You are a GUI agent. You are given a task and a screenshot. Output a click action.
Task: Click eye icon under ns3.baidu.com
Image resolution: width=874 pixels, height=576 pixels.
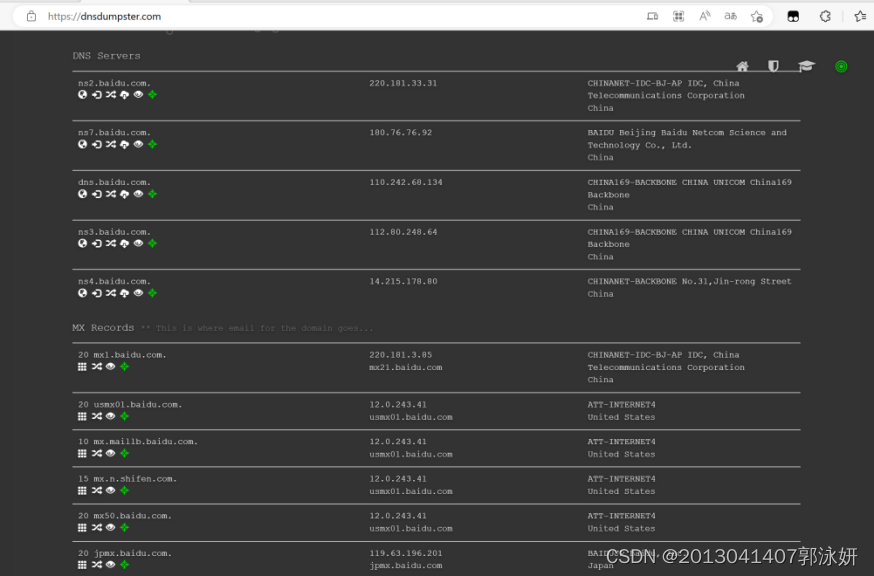[x=138, y=244]
